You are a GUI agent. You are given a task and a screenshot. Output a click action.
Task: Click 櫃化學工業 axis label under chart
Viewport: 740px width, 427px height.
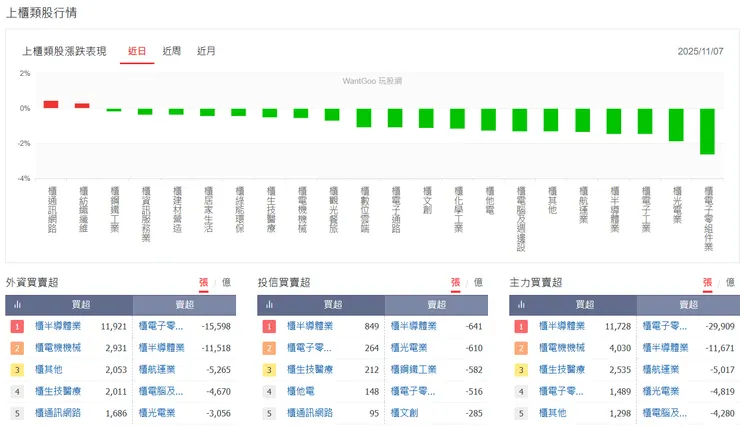pyautogui.click(x=458, y=209)
